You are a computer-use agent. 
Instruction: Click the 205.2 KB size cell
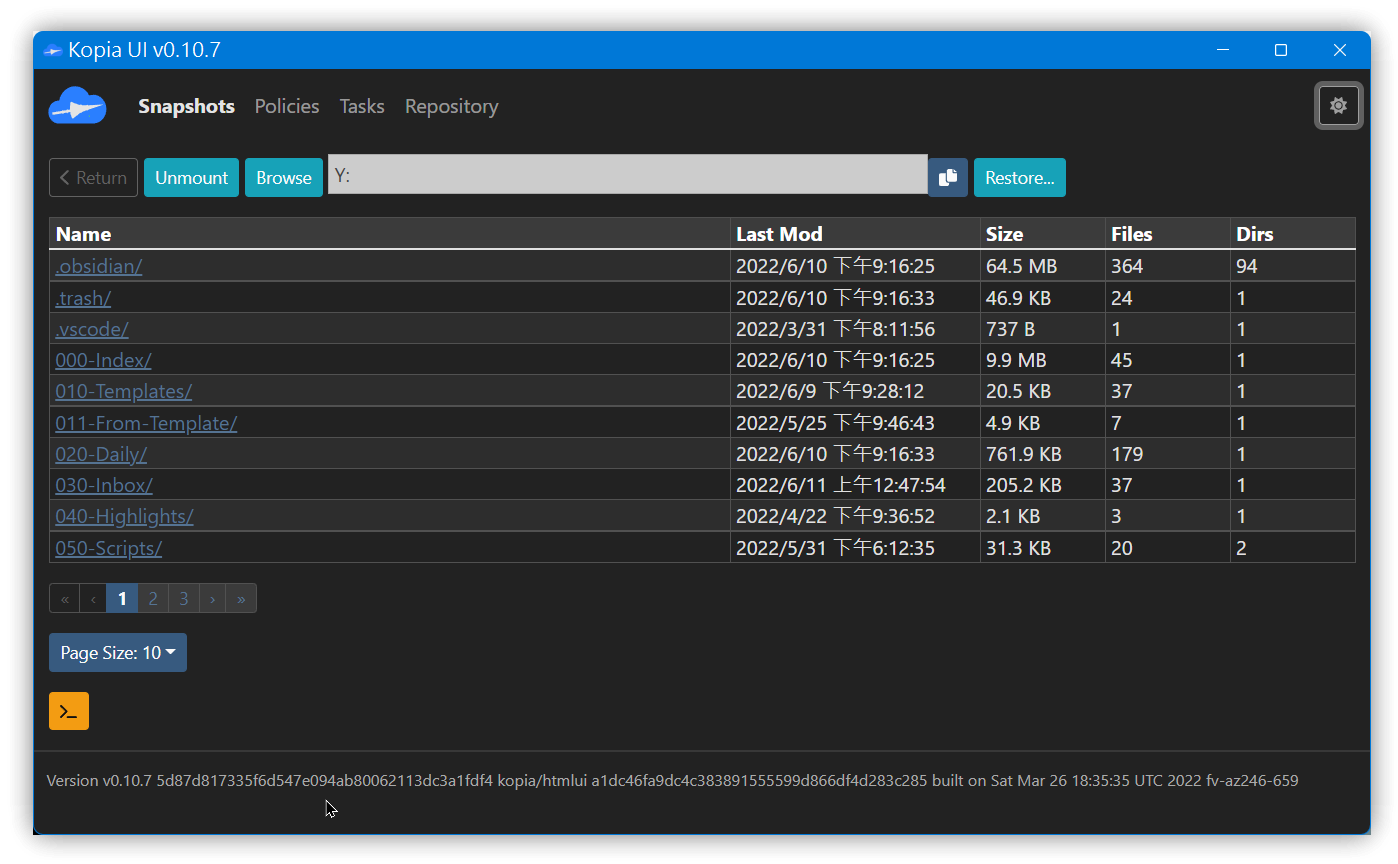tap(1043, 485)
